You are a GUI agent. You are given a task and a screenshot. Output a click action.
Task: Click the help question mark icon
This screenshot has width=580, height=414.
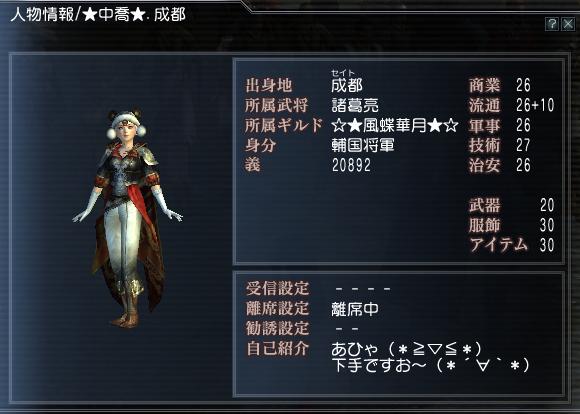click(552, 24)
